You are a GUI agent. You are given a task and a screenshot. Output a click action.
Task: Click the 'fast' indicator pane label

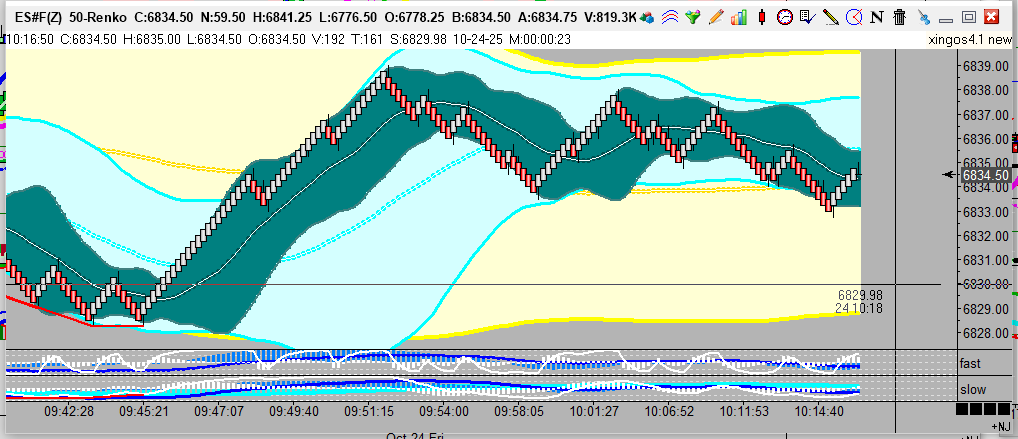click(971, 363)
